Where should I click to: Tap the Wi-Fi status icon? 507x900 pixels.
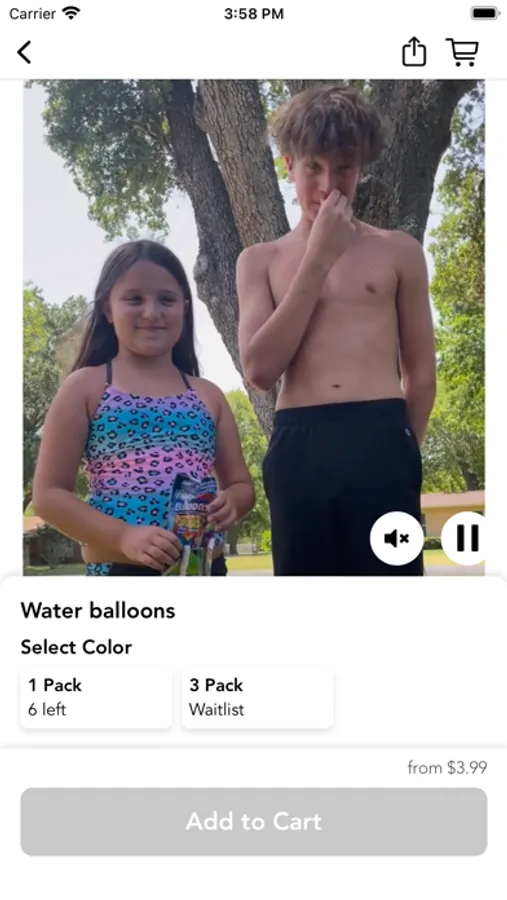pos(72,13)
